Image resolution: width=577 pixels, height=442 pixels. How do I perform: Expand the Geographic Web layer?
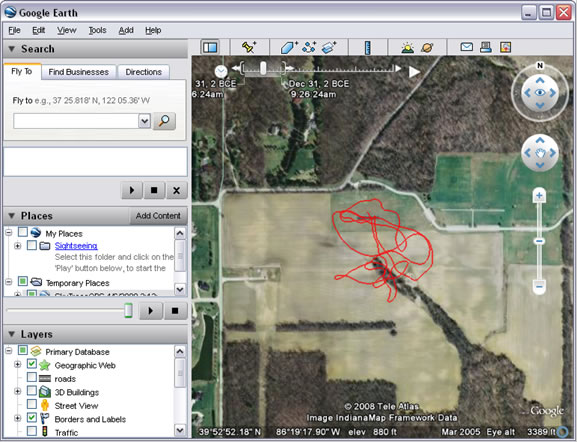coord(17,364)
